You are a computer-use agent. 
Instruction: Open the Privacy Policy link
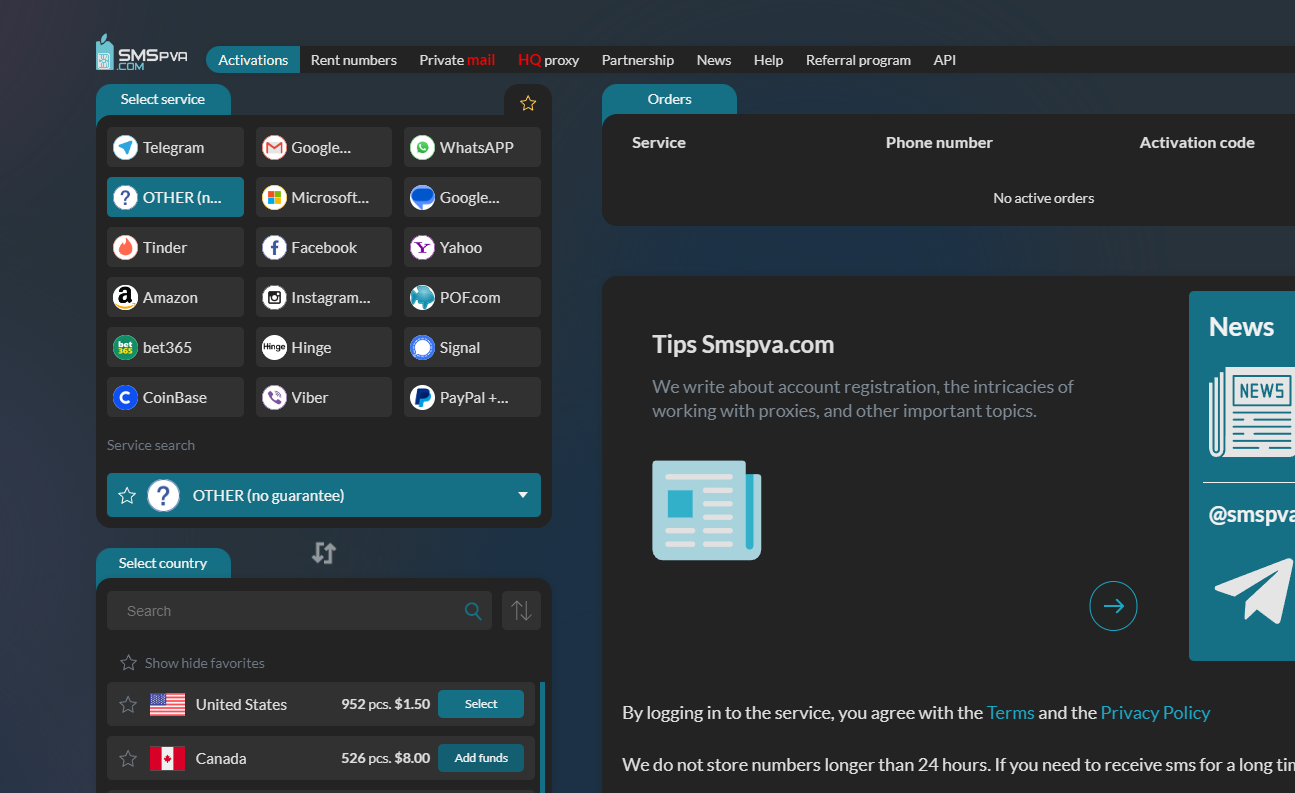tap(1155, 713)
